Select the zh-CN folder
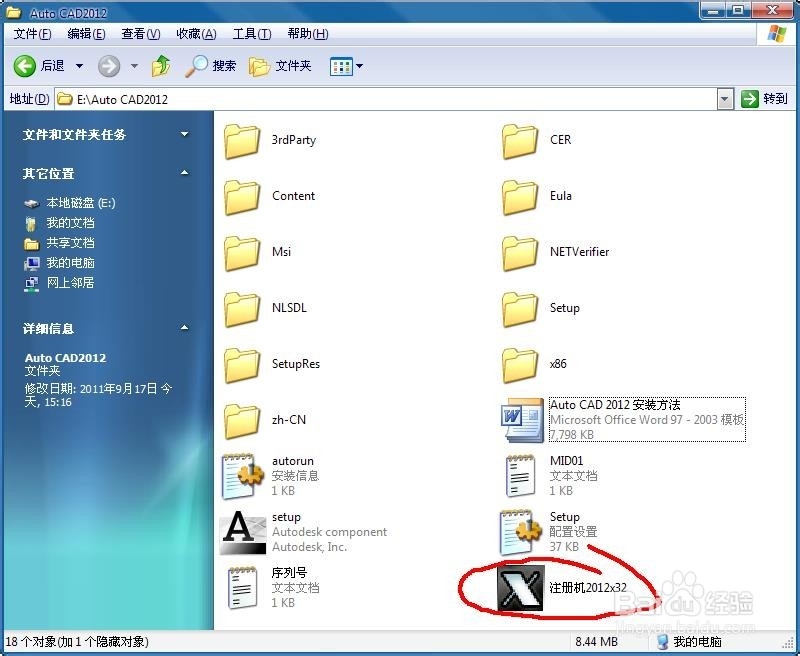Image resolution: width=800 pixels, height=656 pixels. pos(265,421)
